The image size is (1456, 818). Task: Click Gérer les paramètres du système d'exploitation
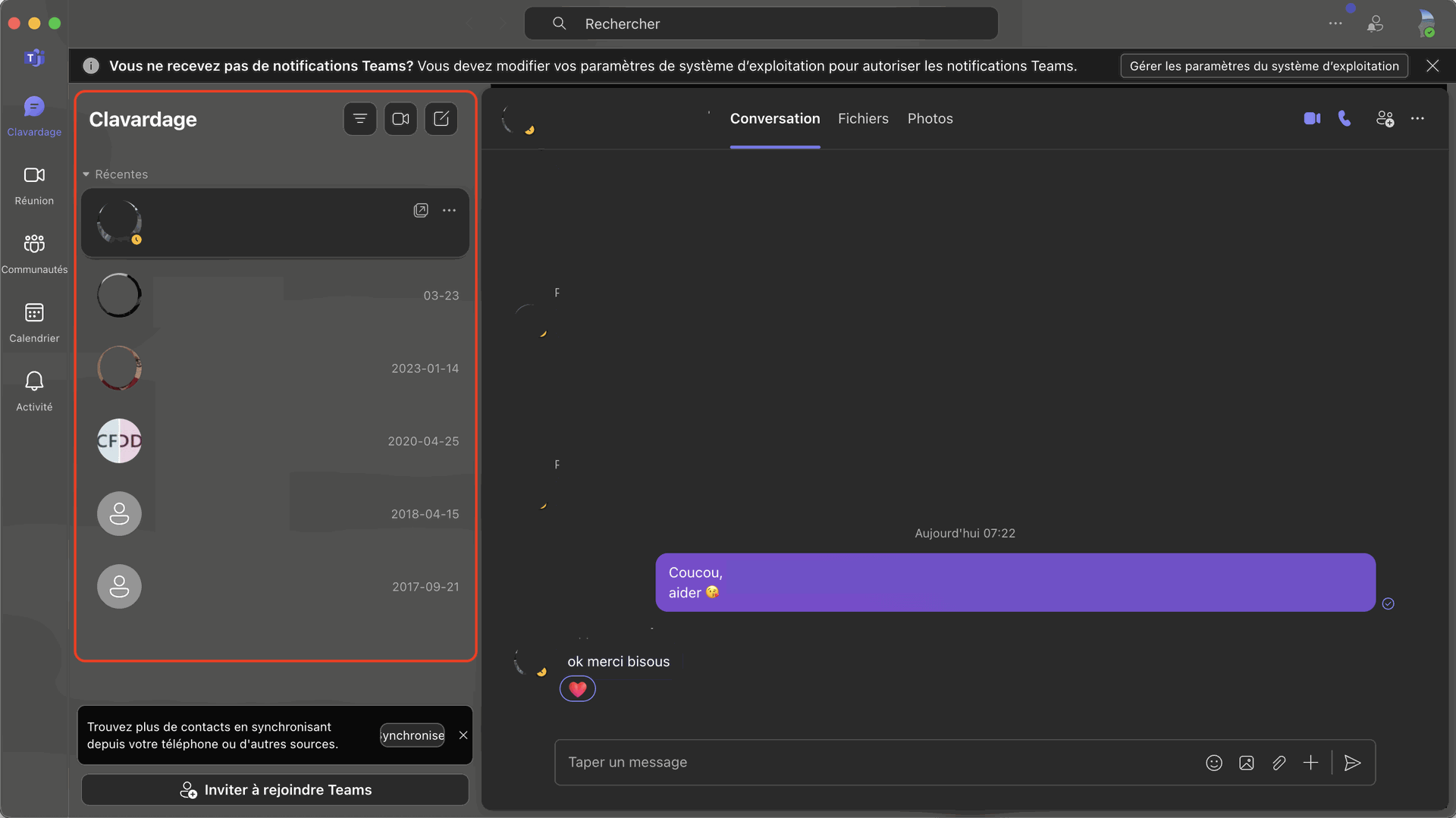point(1264,66)
